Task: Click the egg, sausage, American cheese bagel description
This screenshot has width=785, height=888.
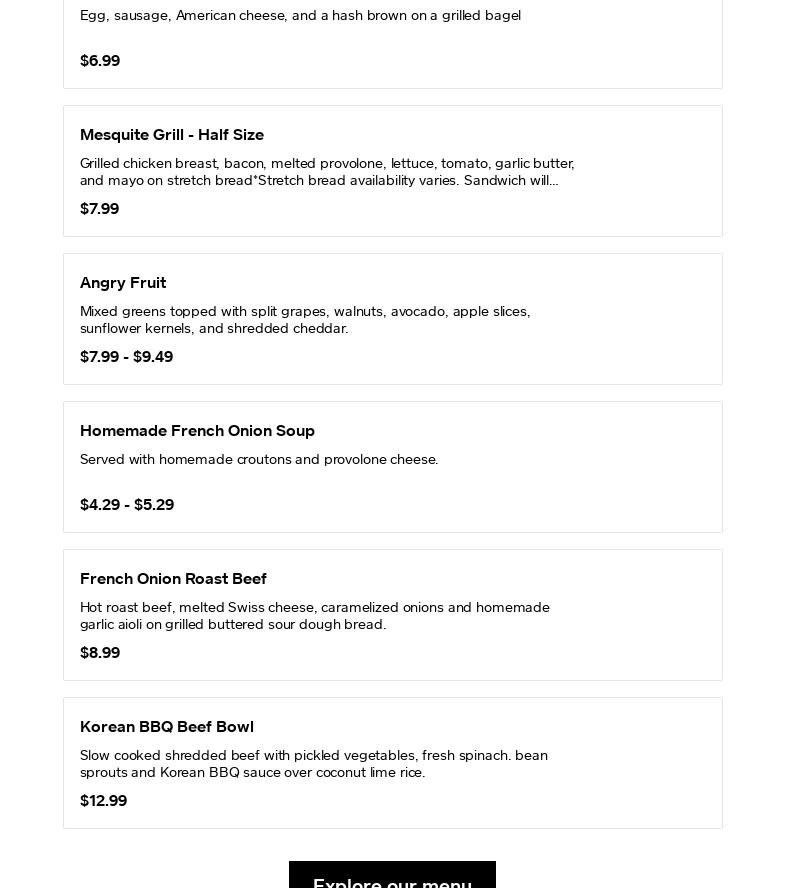Action: tap(300, 16)
